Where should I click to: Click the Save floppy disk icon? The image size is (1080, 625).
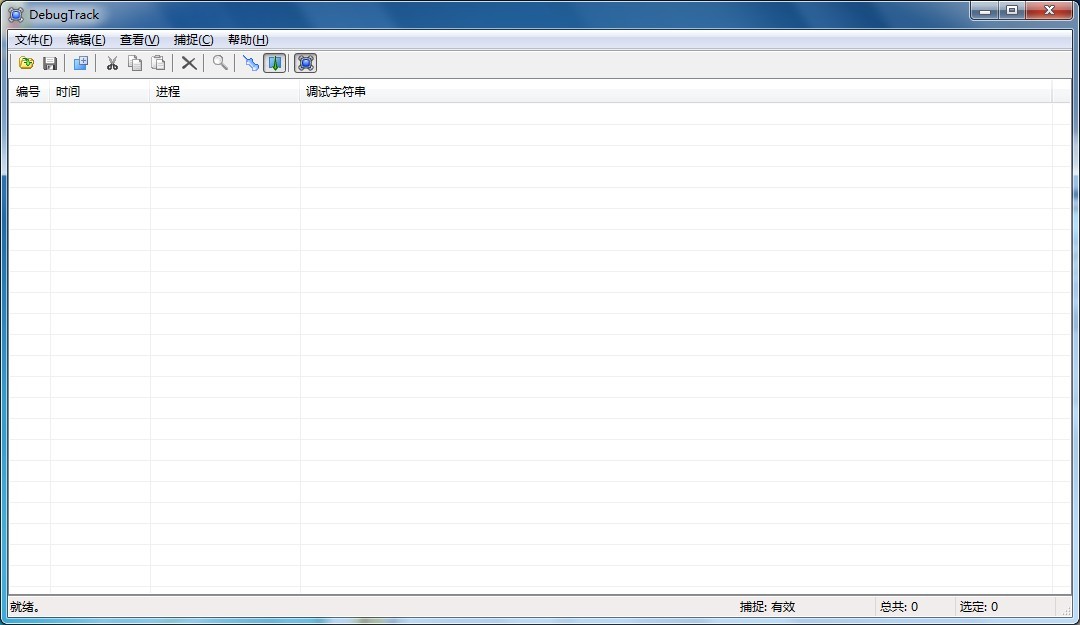pyautogui.click(x=50, y=63)
